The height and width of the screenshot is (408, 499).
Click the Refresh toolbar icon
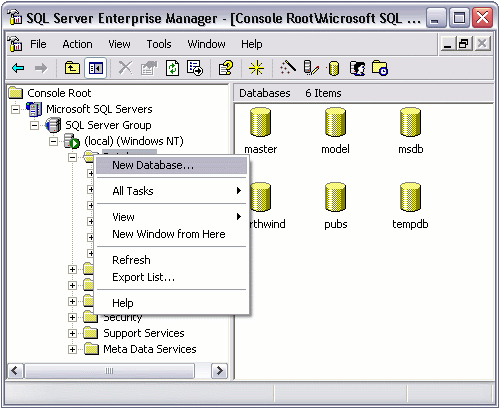pos(172,68)
